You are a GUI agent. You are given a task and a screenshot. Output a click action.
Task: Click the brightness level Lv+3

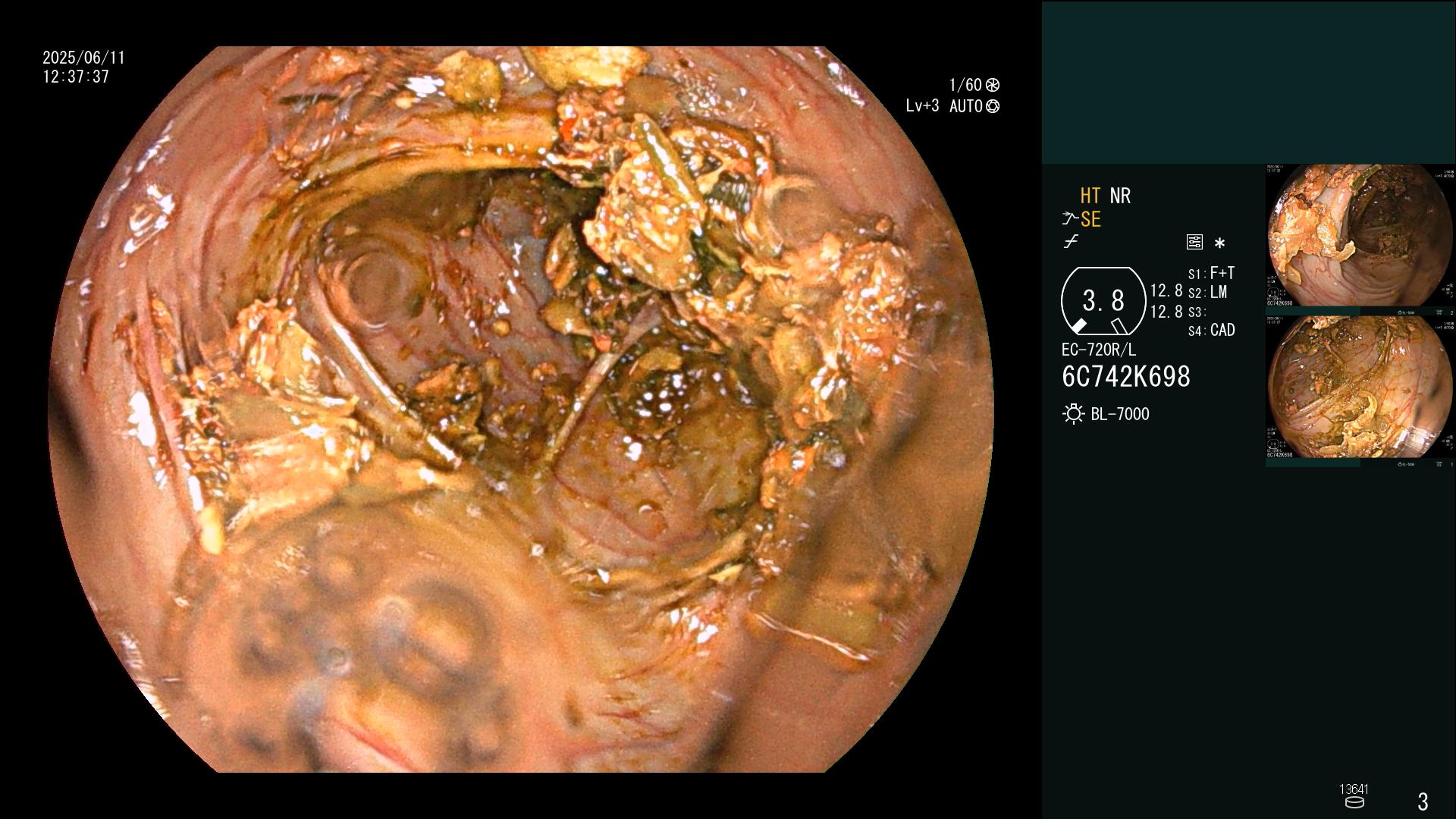[x=922, y=106]
